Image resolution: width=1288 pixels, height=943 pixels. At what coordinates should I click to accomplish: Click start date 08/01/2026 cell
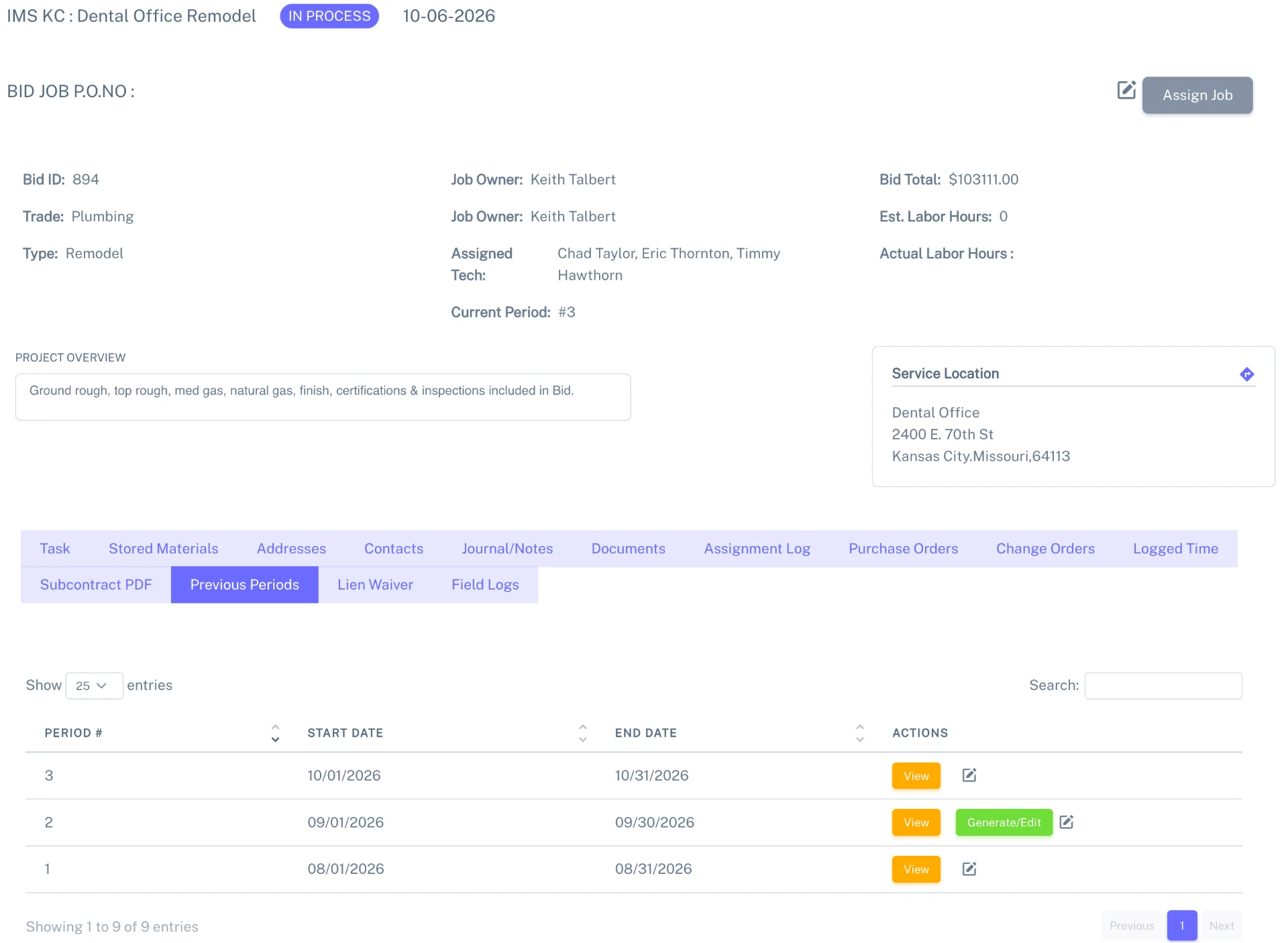(x=346, y=869)
